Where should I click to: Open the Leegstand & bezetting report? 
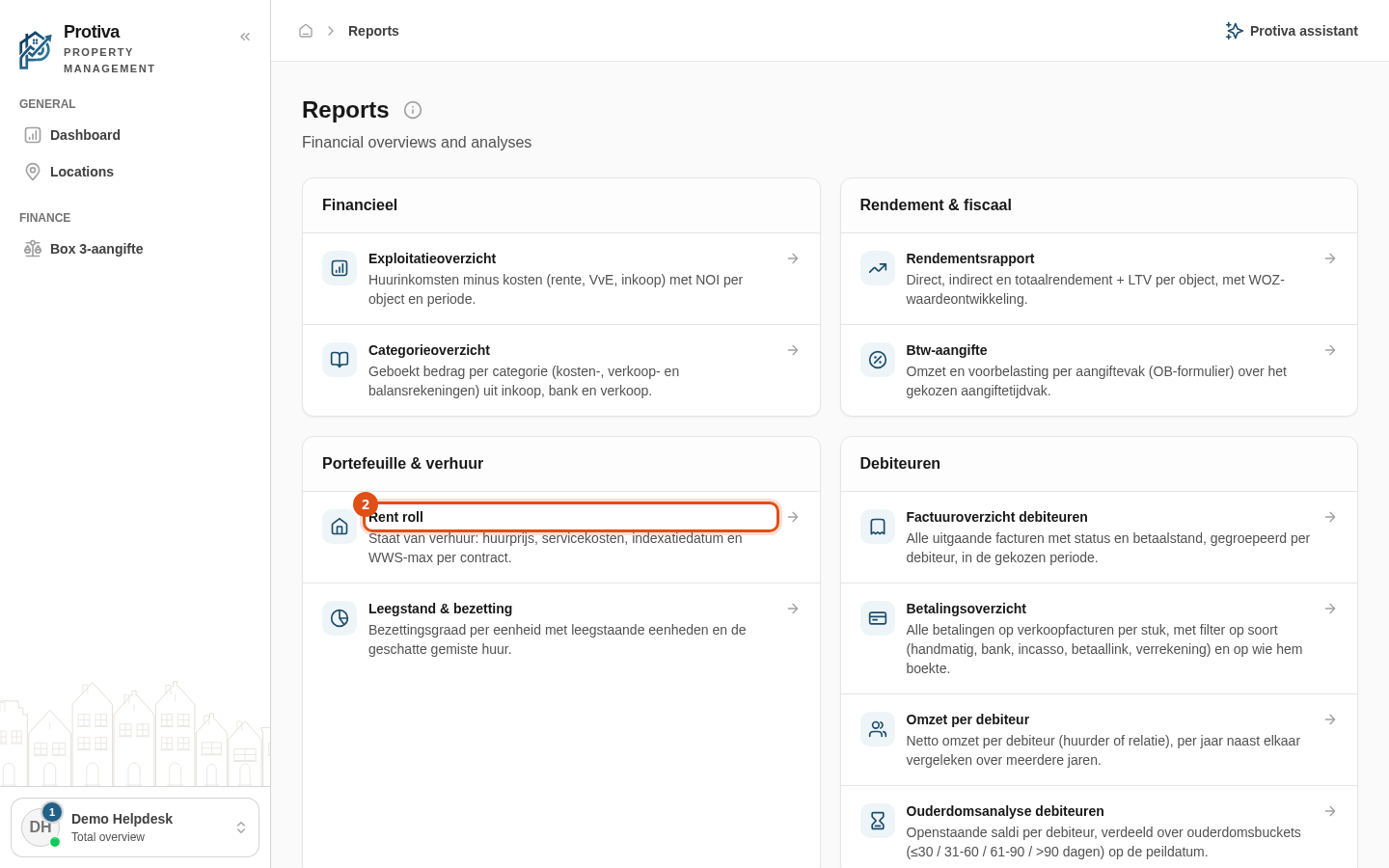[561, 629]
